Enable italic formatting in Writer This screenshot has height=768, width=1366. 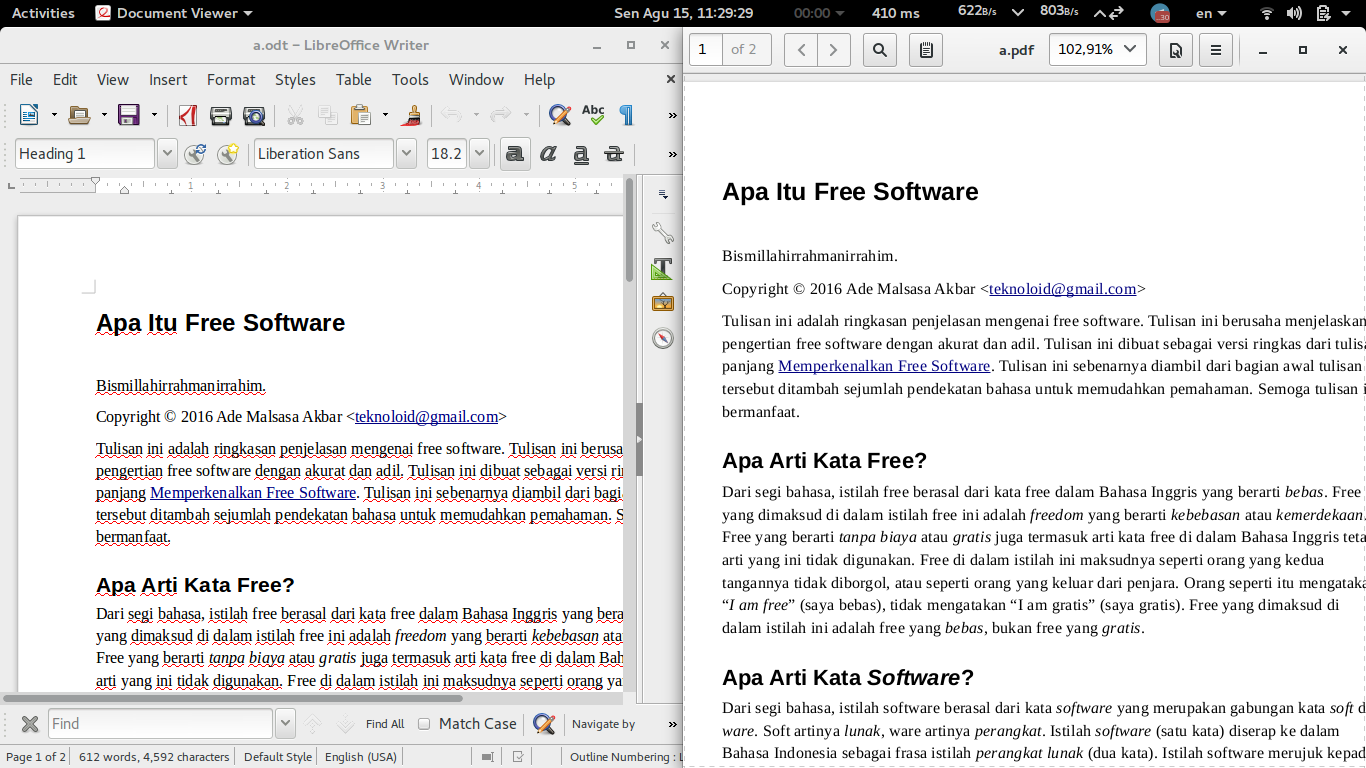click(x=547, y=153)
